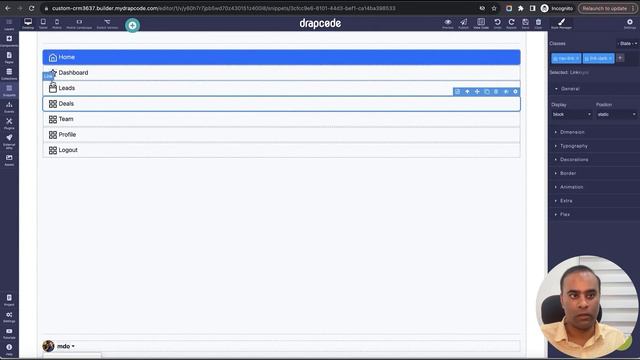
Task: Save the snippet
Action: 525,24
